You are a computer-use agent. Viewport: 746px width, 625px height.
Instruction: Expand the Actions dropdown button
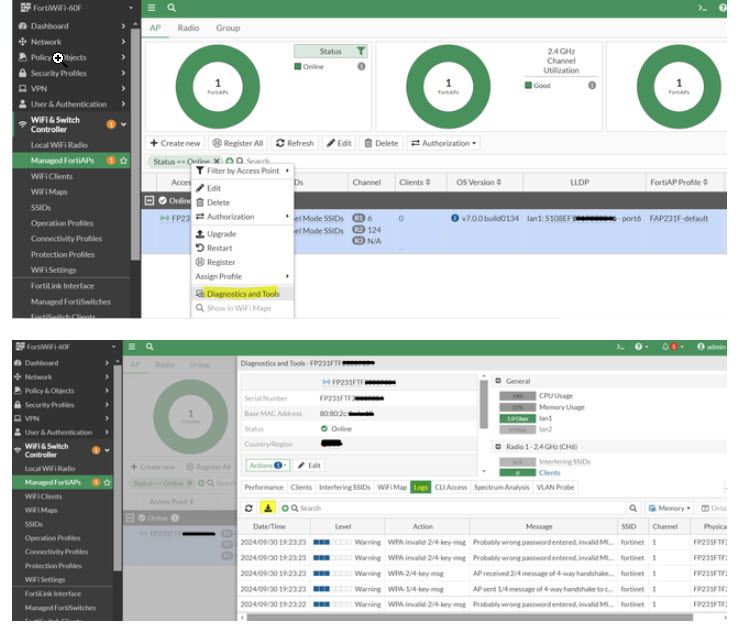tap(267, 465)
